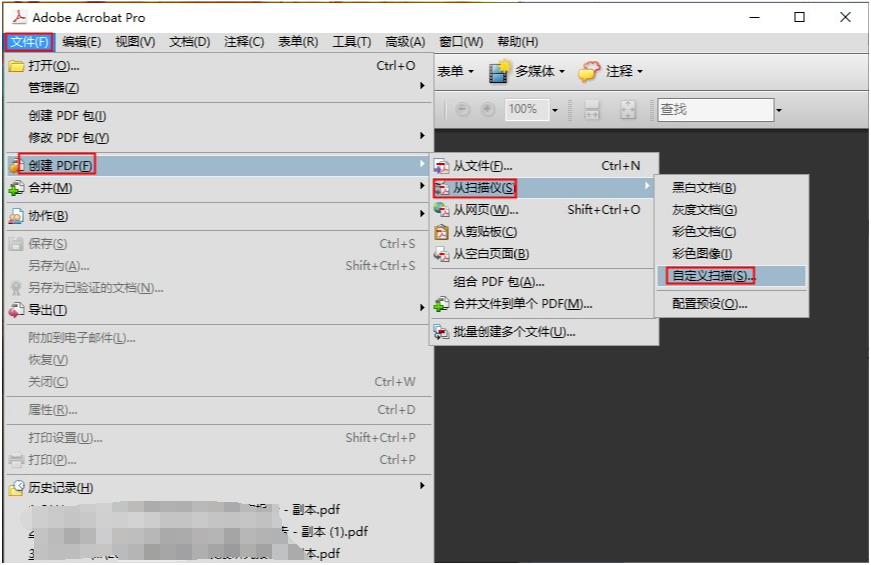
Task: Select 黑白文档(B) scan preset
Action: pos(731,188)
